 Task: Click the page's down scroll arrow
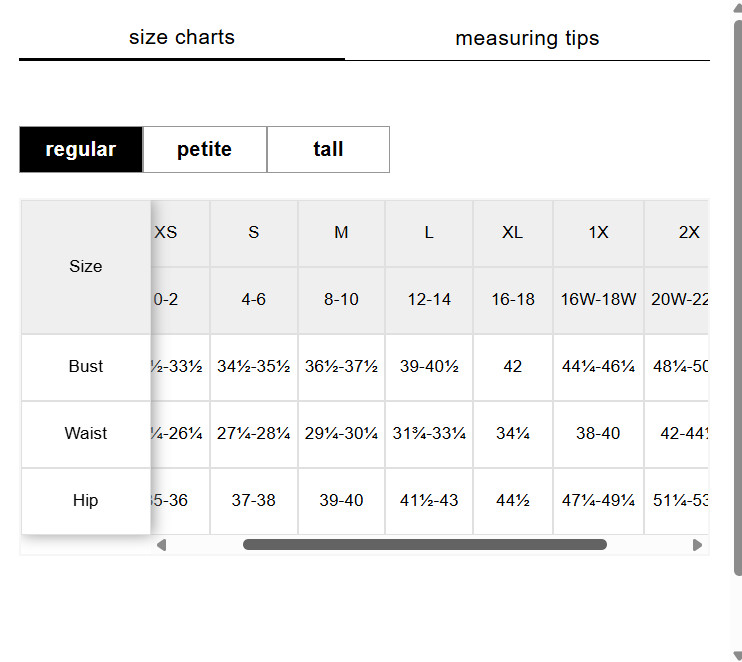tap(737, 655)
